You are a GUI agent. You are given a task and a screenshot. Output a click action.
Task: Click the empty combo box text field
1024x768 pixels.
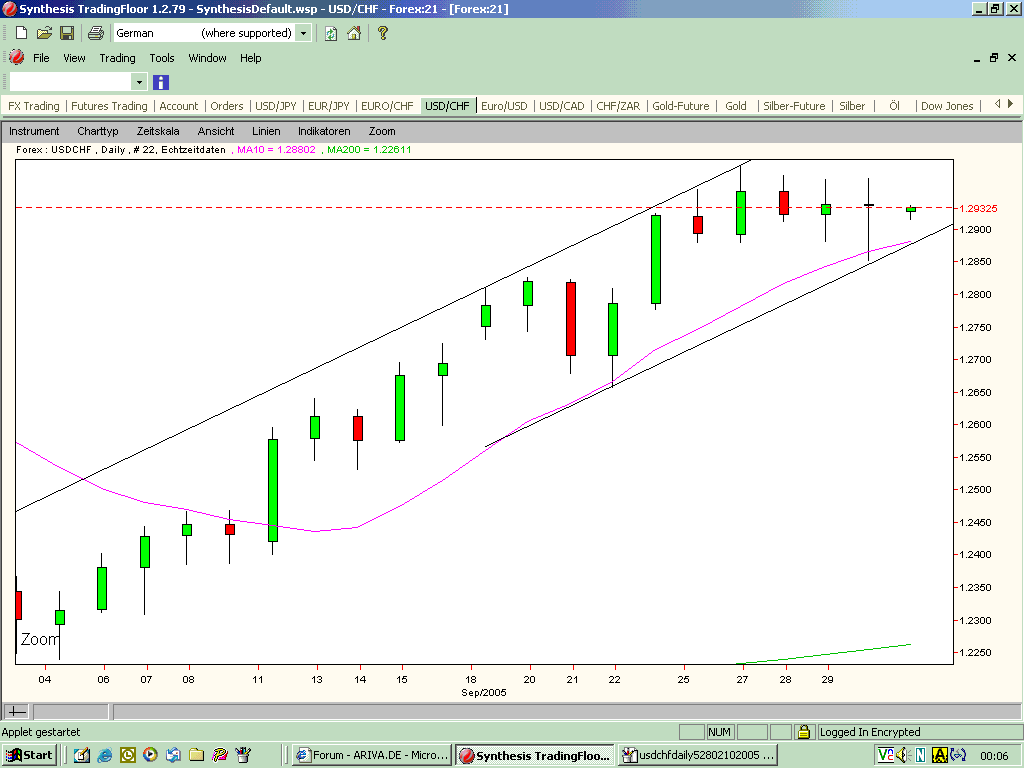click(71, 82)
